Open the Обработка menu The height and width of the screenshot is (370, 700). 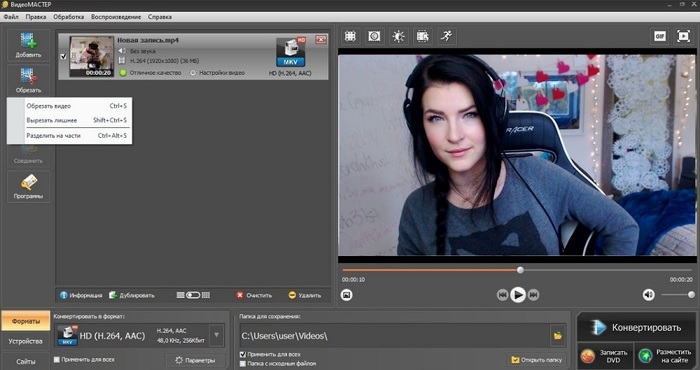click(68, 17)
